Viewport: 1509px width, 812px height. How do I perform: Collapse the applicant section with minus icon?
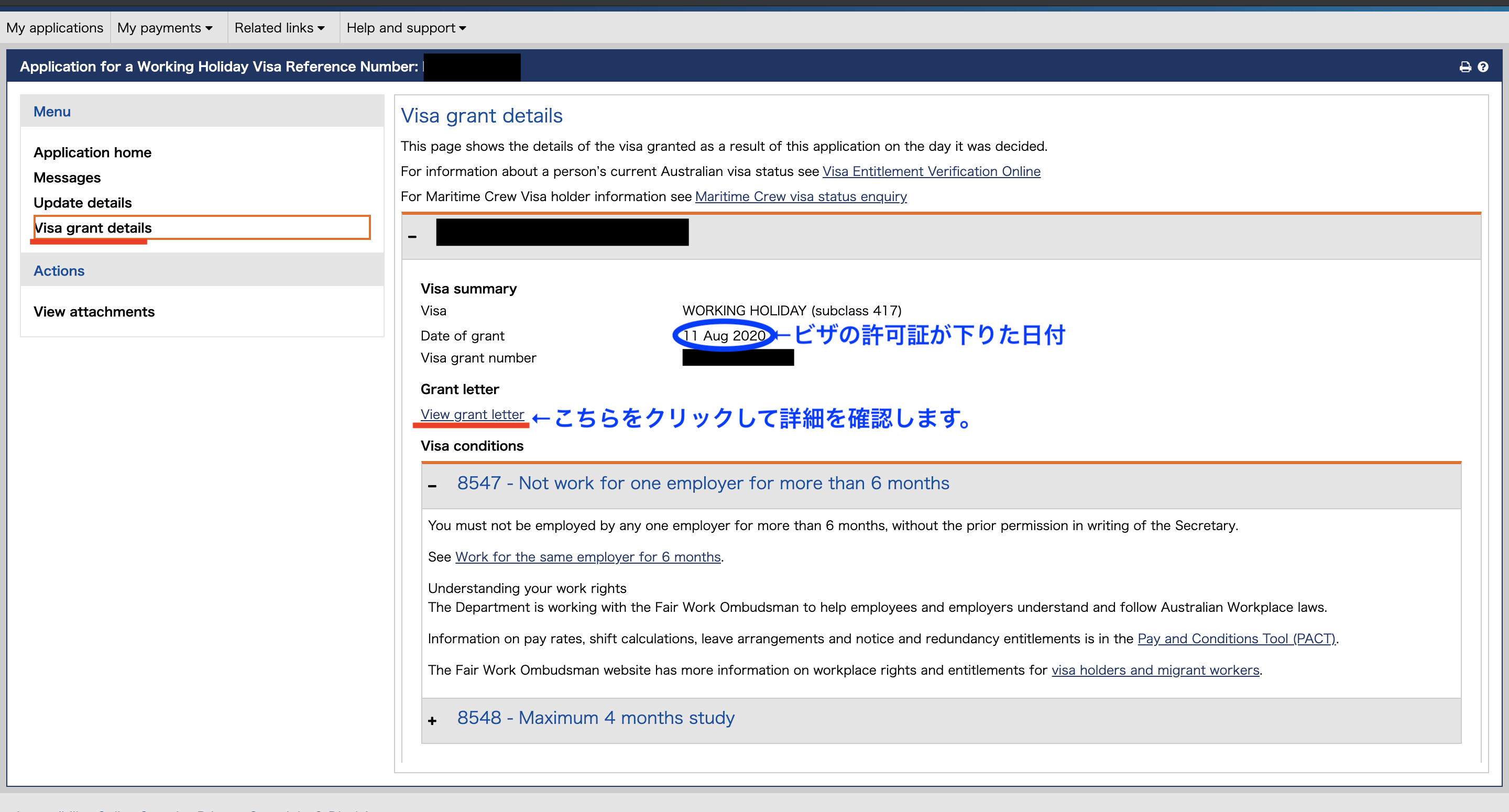coord(412,236)
